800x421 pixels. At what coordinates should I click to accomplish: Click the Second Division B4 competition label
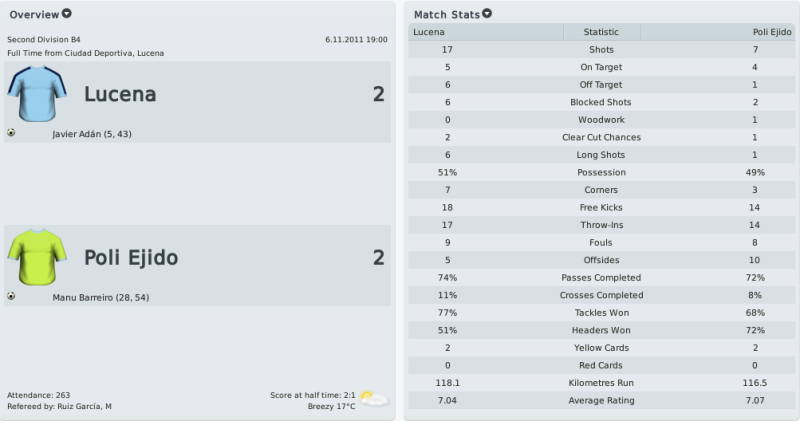tap(44, 39)
